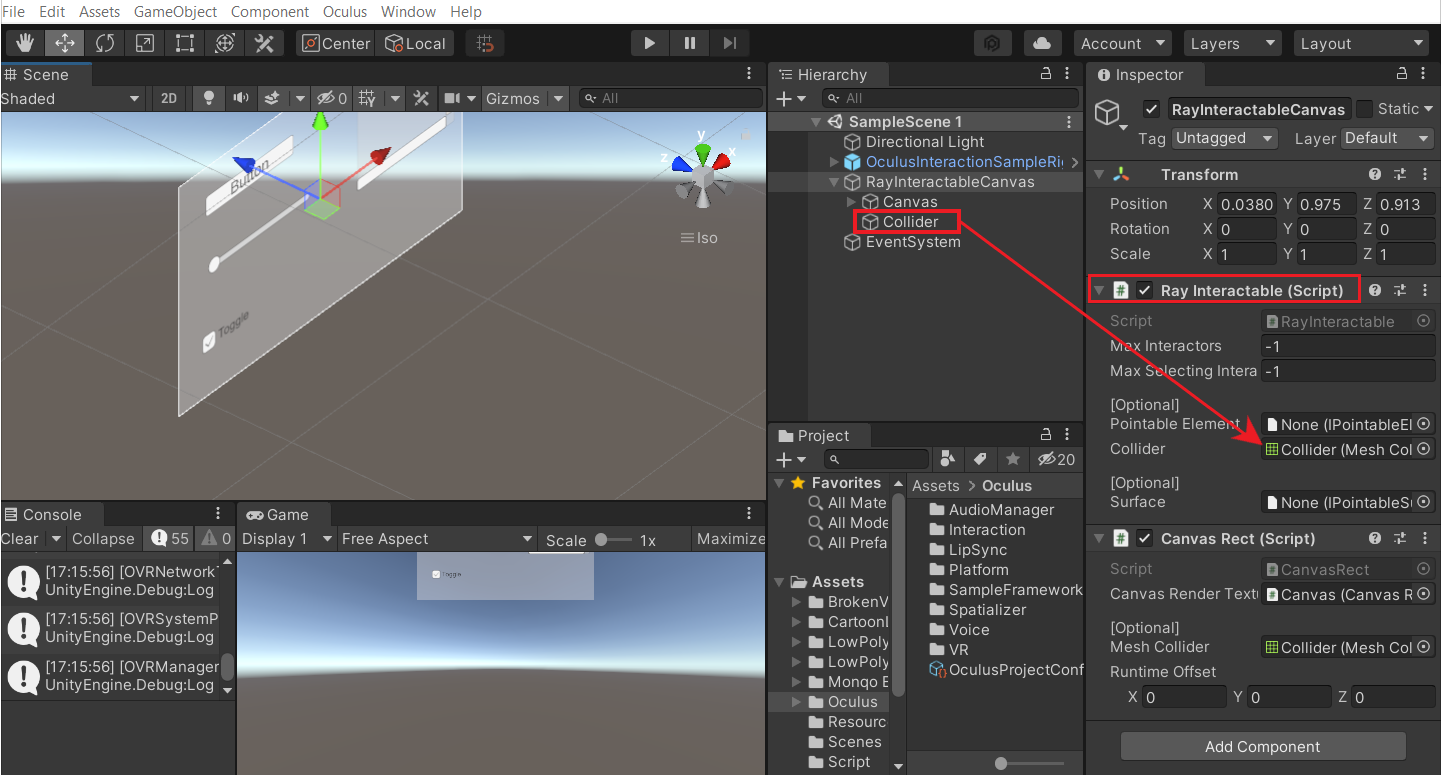Click Clear in the Console

click(x=20, y=538)
